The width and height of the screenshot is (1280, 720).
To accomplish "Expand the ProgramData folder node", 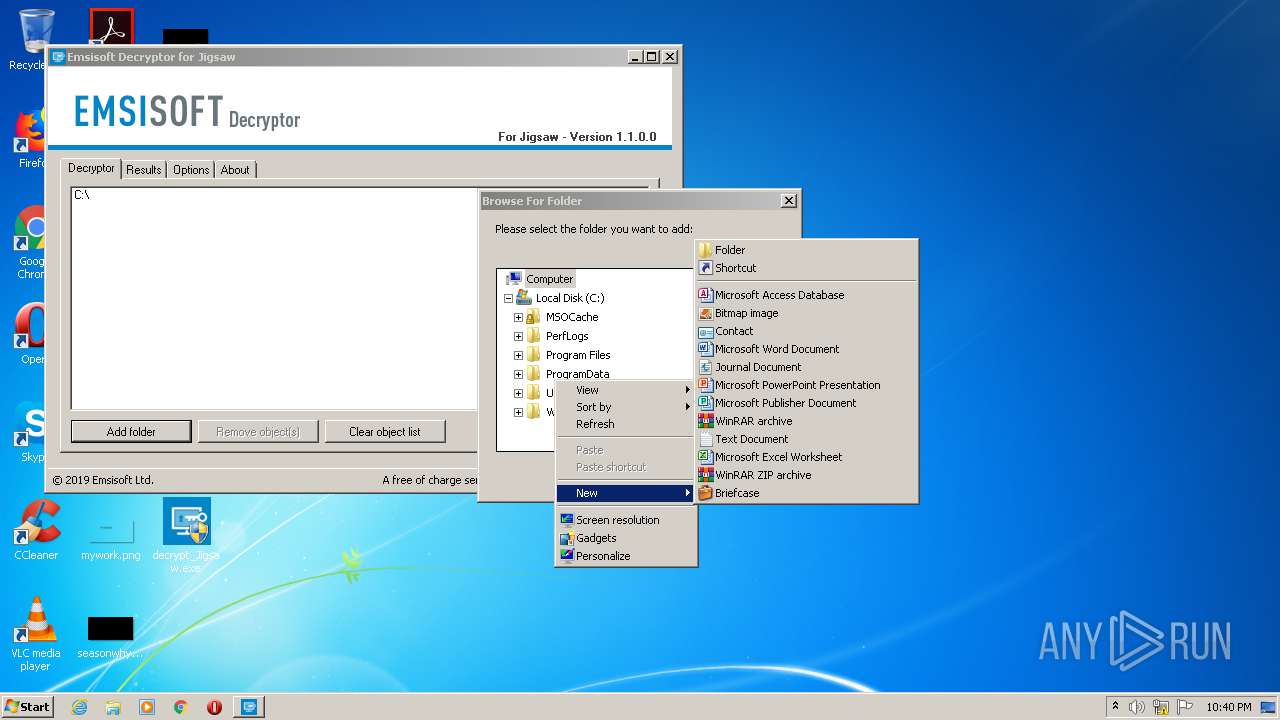I will point(518,374).
